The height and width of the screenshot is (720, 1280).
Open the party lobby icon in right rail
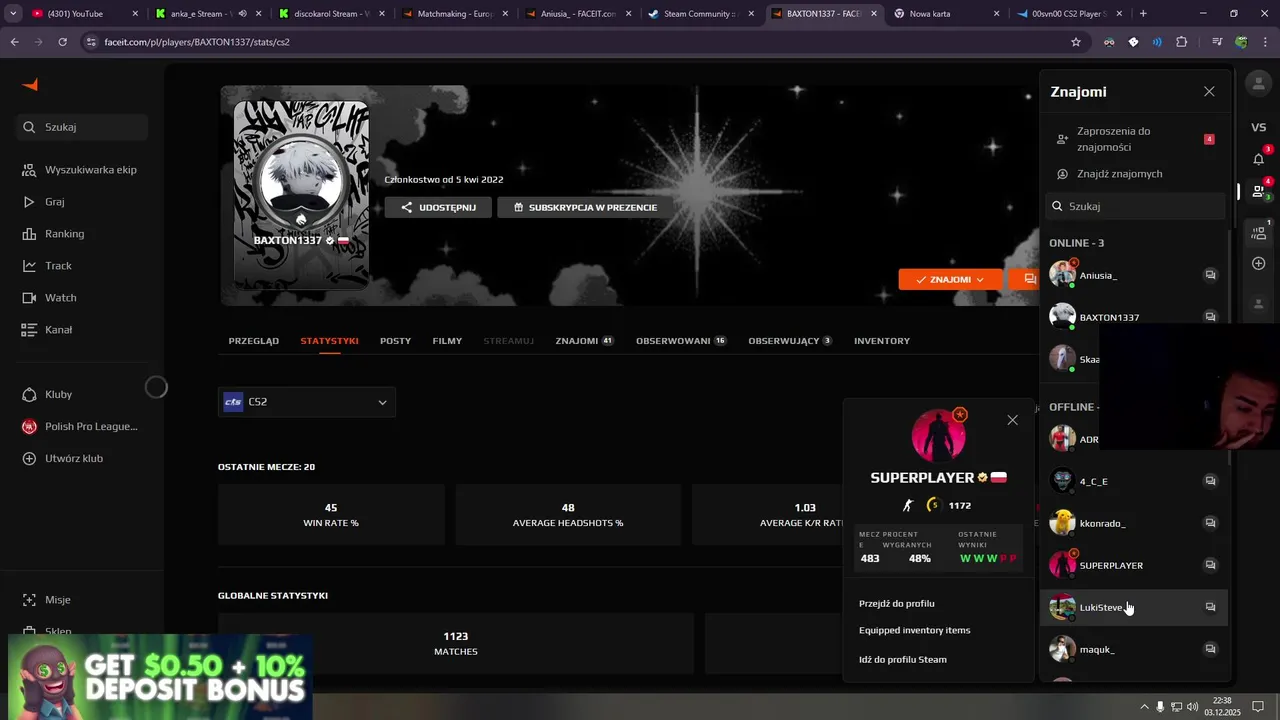[1259, 232]
